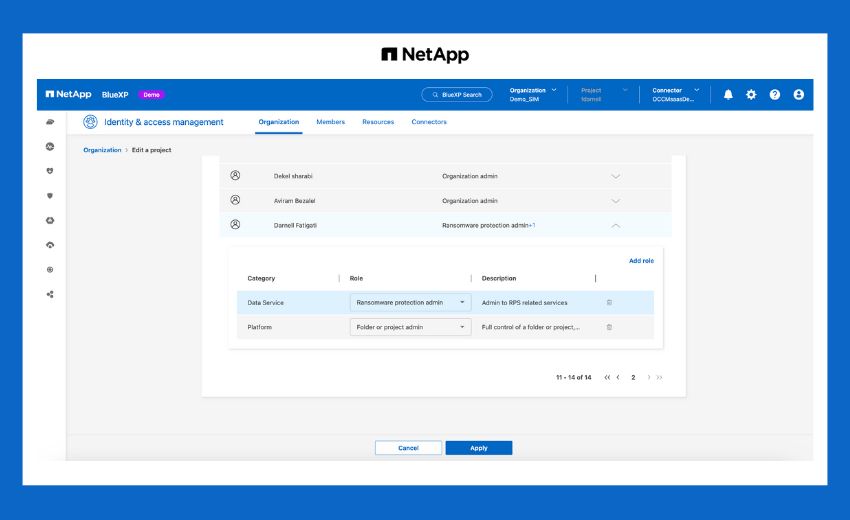Click the 'Edit a project' breadcrumb text

pyautogui.click(x=151, y=150)
